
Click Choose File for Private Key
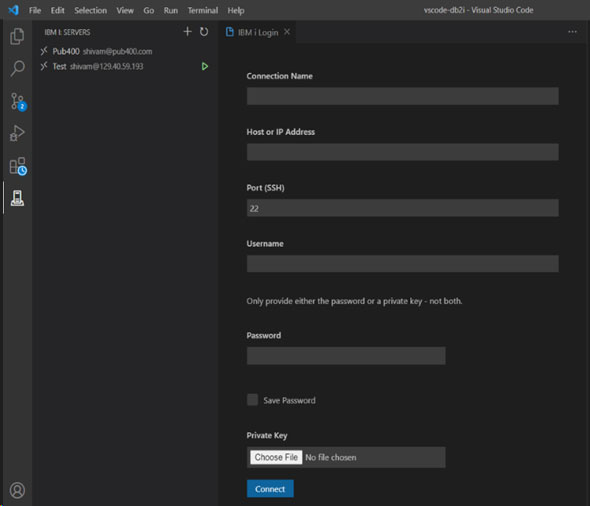(276, 457)
